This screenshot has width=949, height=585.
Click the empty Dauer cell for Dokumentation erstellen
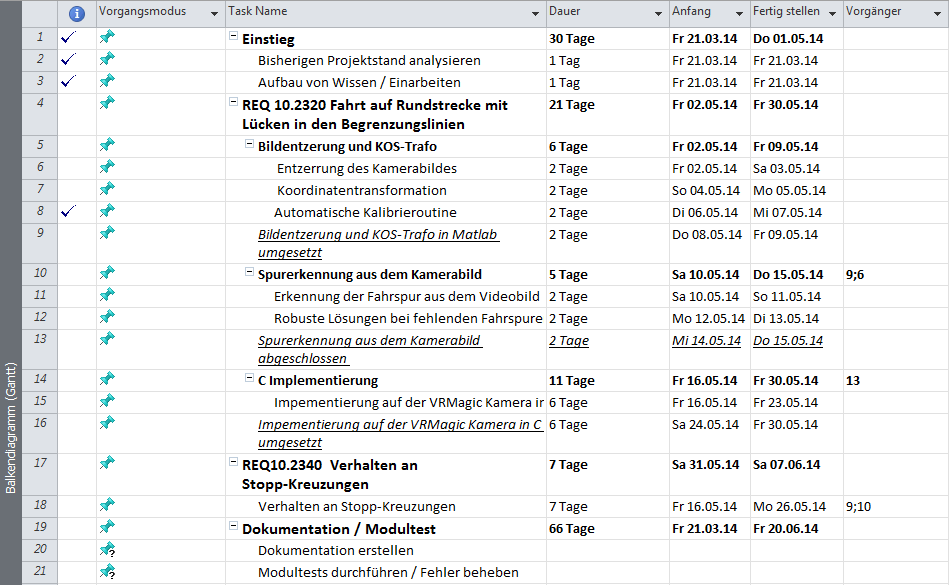(606, 550)
